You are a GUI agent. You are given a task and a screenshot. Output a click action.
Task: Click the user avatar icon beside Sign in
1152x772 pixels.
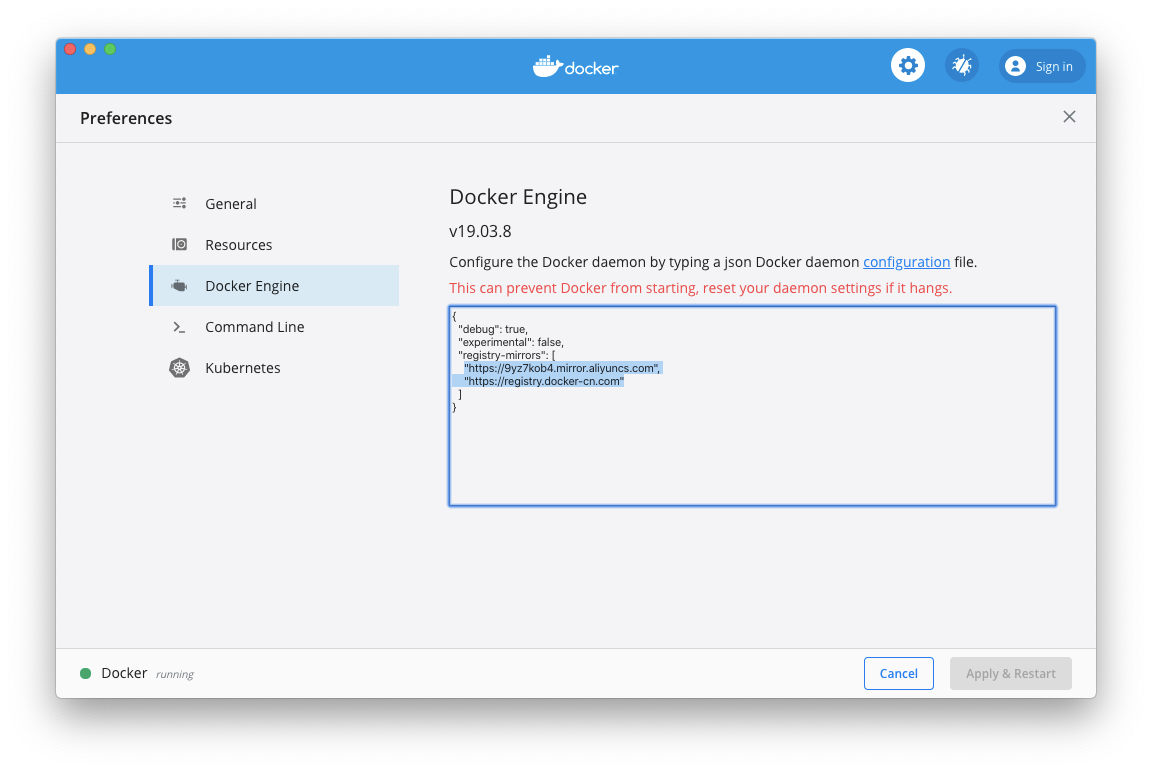(1015, 66)
